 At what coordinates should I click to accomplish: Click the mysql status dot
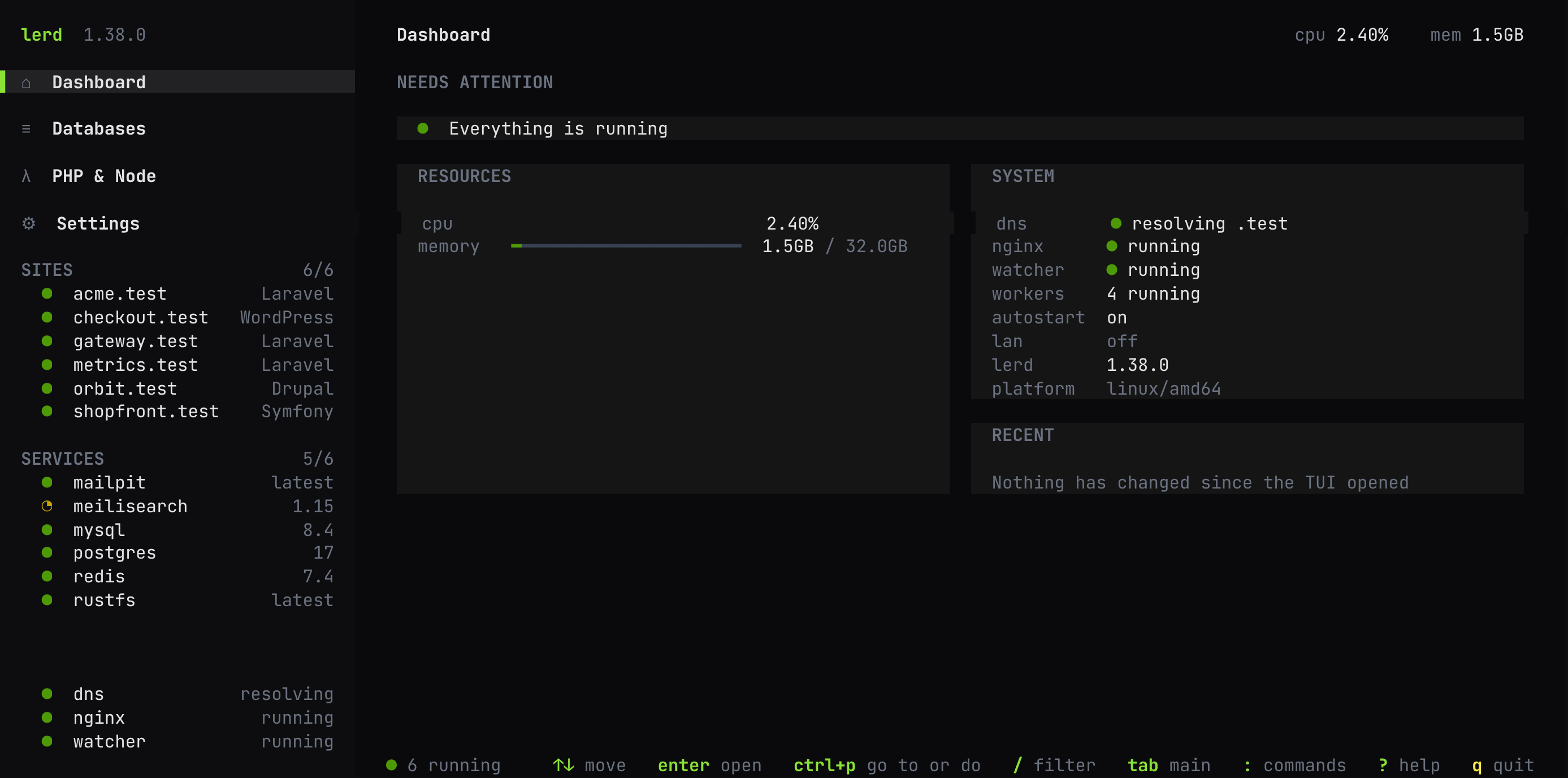click(47, 530)
